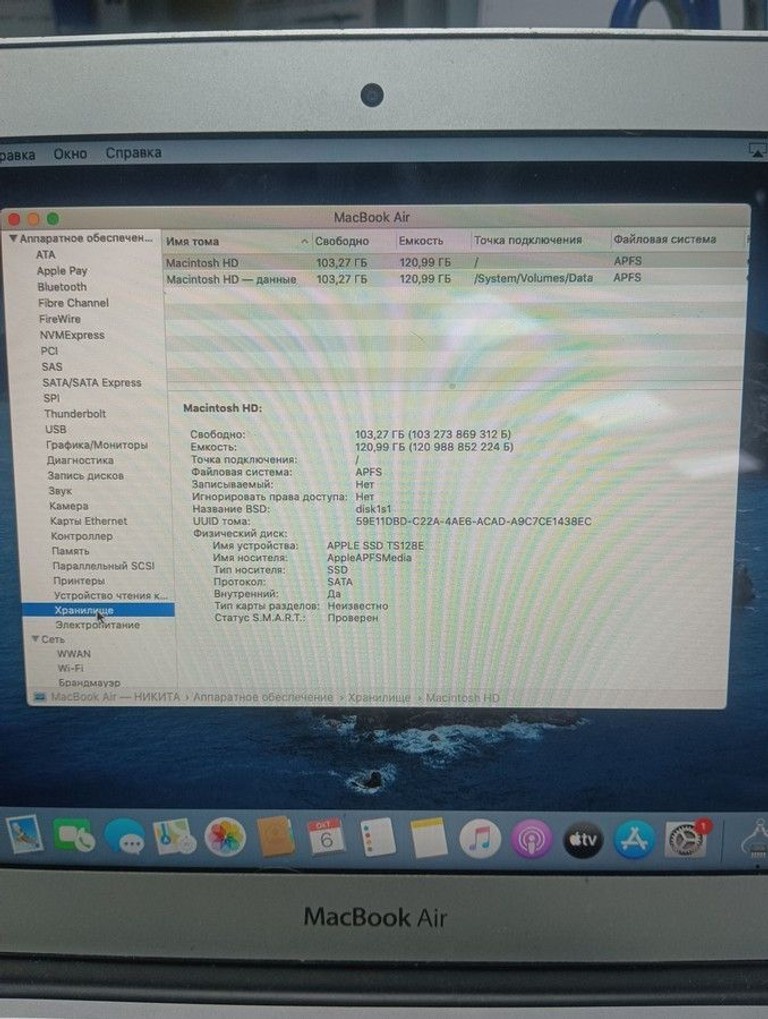The width and height of the screenshot is (768, 1019).
Task: Open Podcasts from the dock
Action: point(531,839)
